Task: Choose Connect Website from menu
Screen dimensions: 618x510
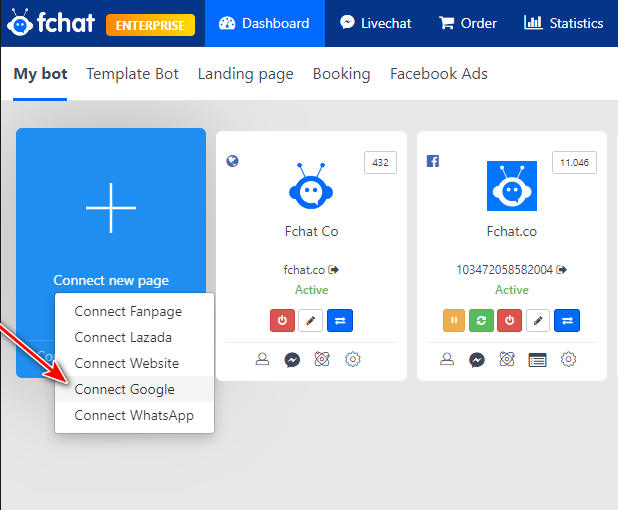Action: tap(134, 363)
